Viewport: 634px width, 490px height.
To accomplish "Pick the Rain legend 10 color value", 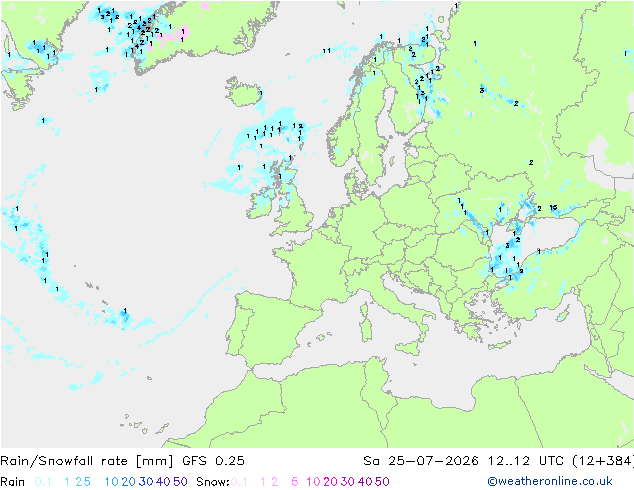I will point(111,482).
